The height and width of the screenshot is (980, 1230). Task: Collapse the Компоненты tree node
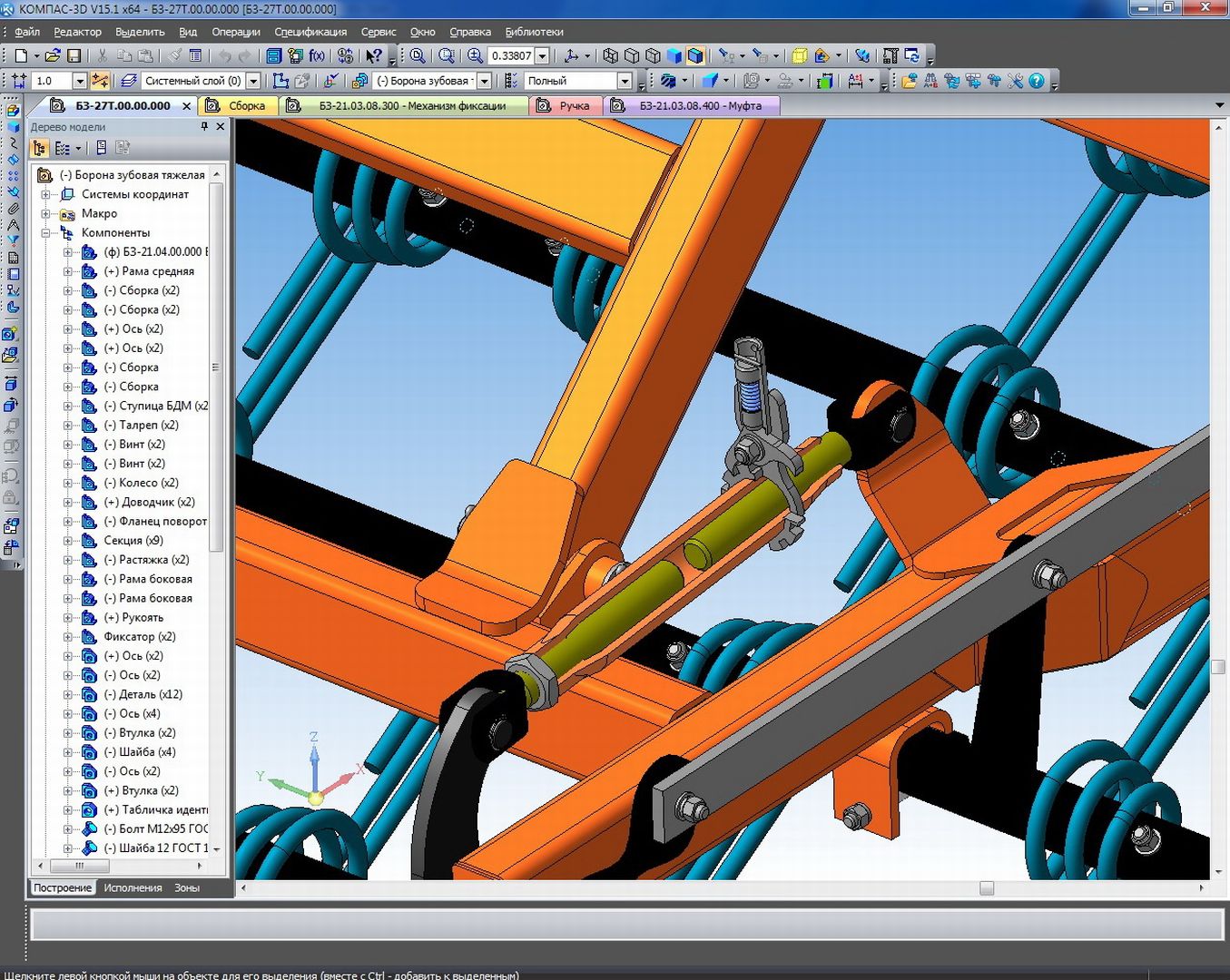pyautogui.click(x=46, y=233)
